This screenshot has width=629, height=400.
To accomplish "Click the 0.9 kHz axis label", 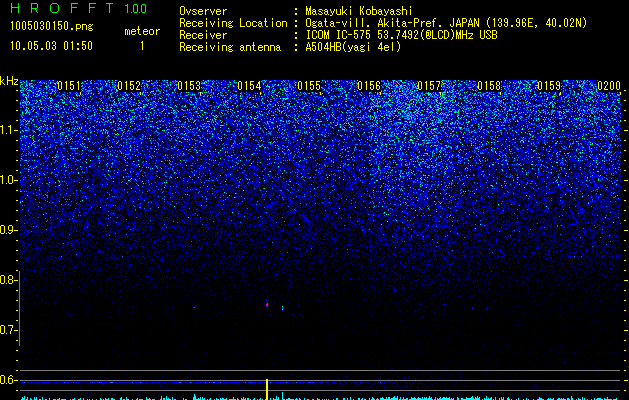I will [9, 230].
